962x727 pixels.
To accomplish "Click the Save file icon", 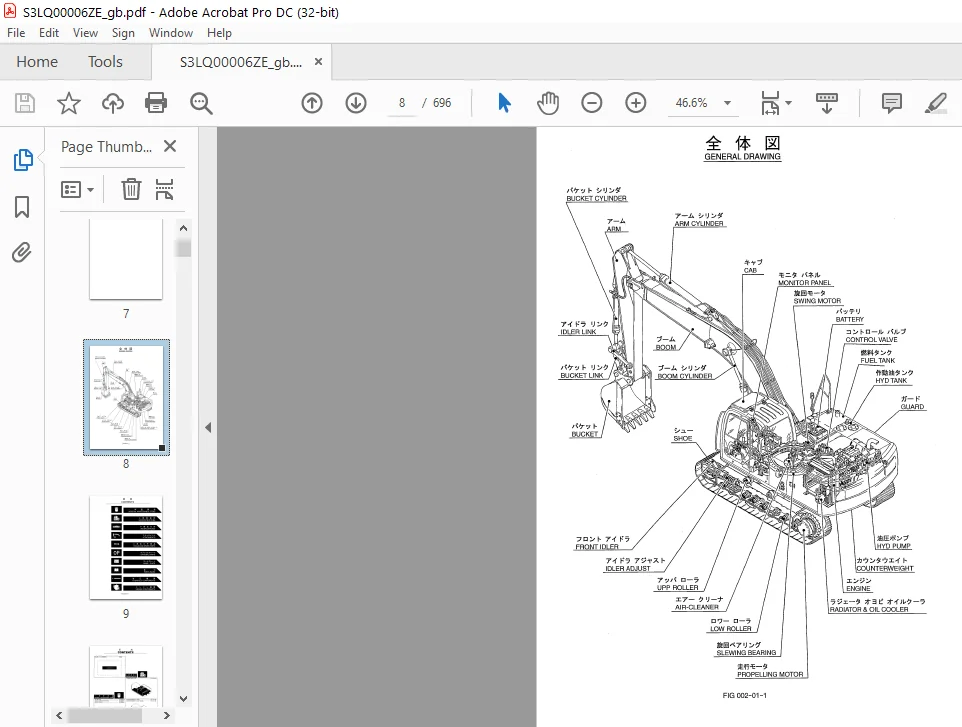I will click(25, 103).
